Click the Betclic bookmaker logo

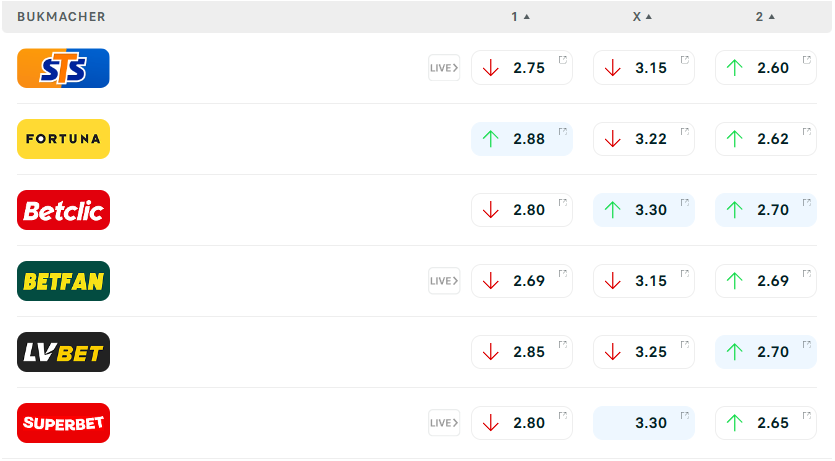tap(63, 210)
